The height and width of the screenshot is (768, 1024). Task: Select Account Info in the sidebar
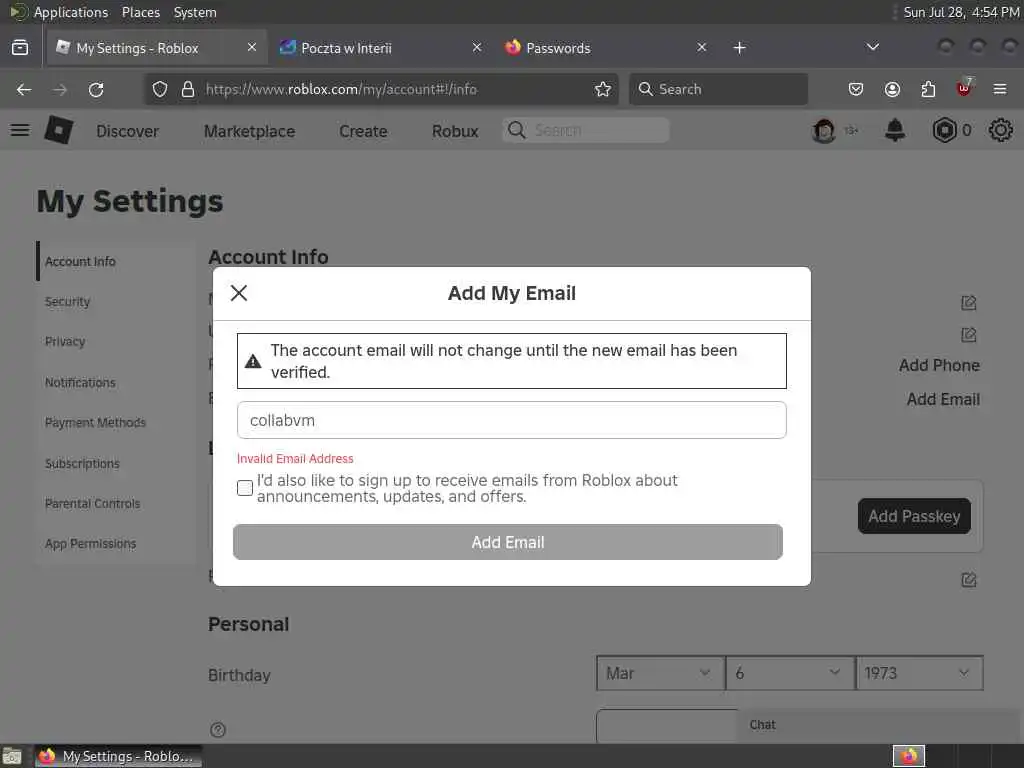80,261
